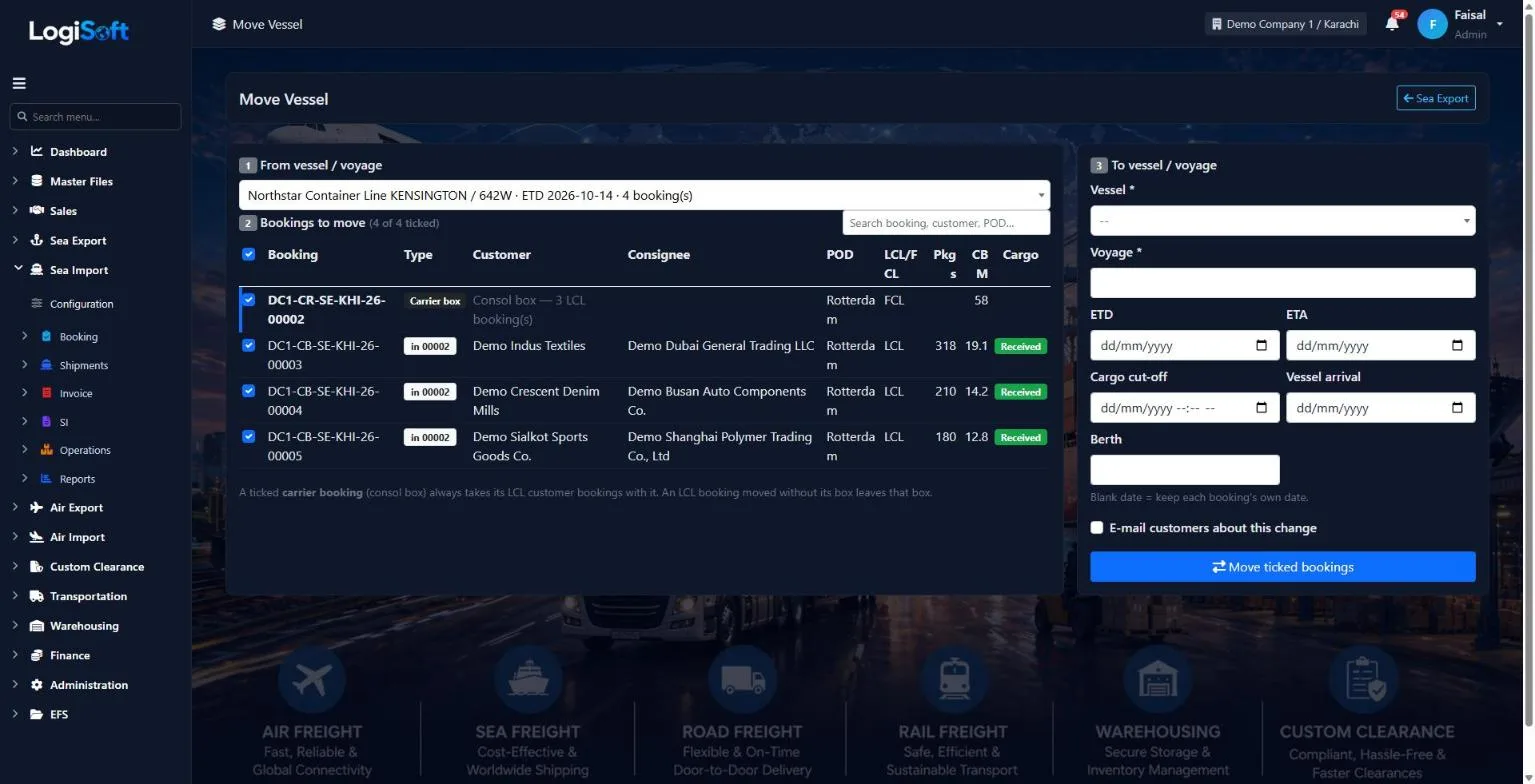This screenshot has height=784, width=1535.
Task: Untick booking DC1-CB-SE-KHI-26-00004 checkbox
Action: point(249,391)
